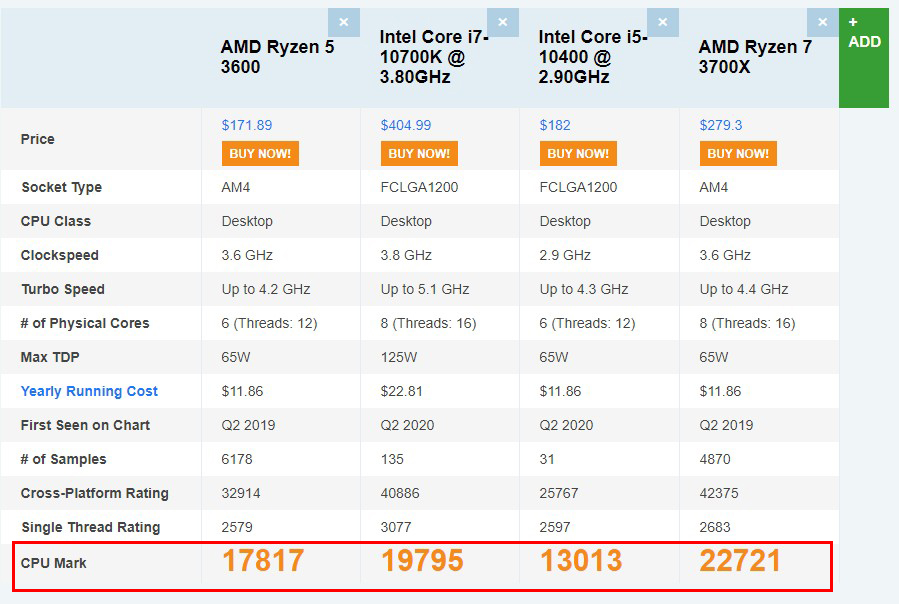Viewport: 899px width, 604px height.
Task: Click the 125W Max TDP value
Action: point(398,357)
